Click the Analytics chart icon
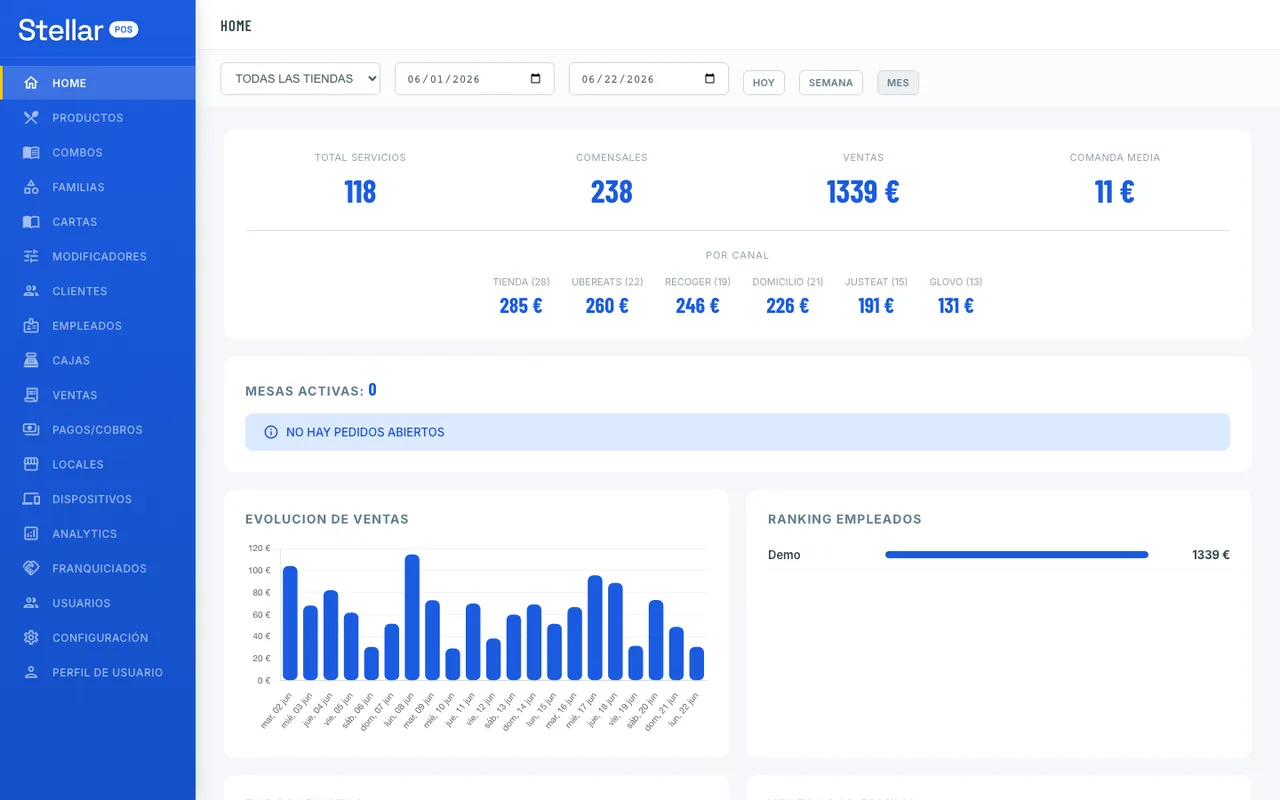 (31, 534)
